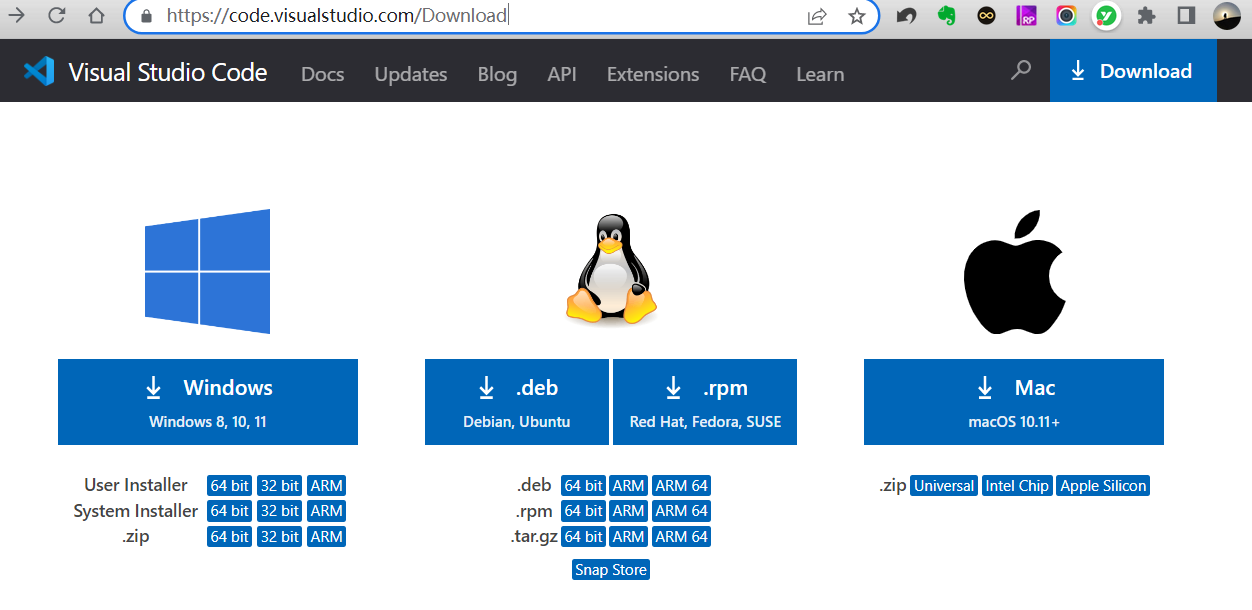Open the Learn nav link
Viewport: 1252px width, 610px height.
(x=820, y=74)
